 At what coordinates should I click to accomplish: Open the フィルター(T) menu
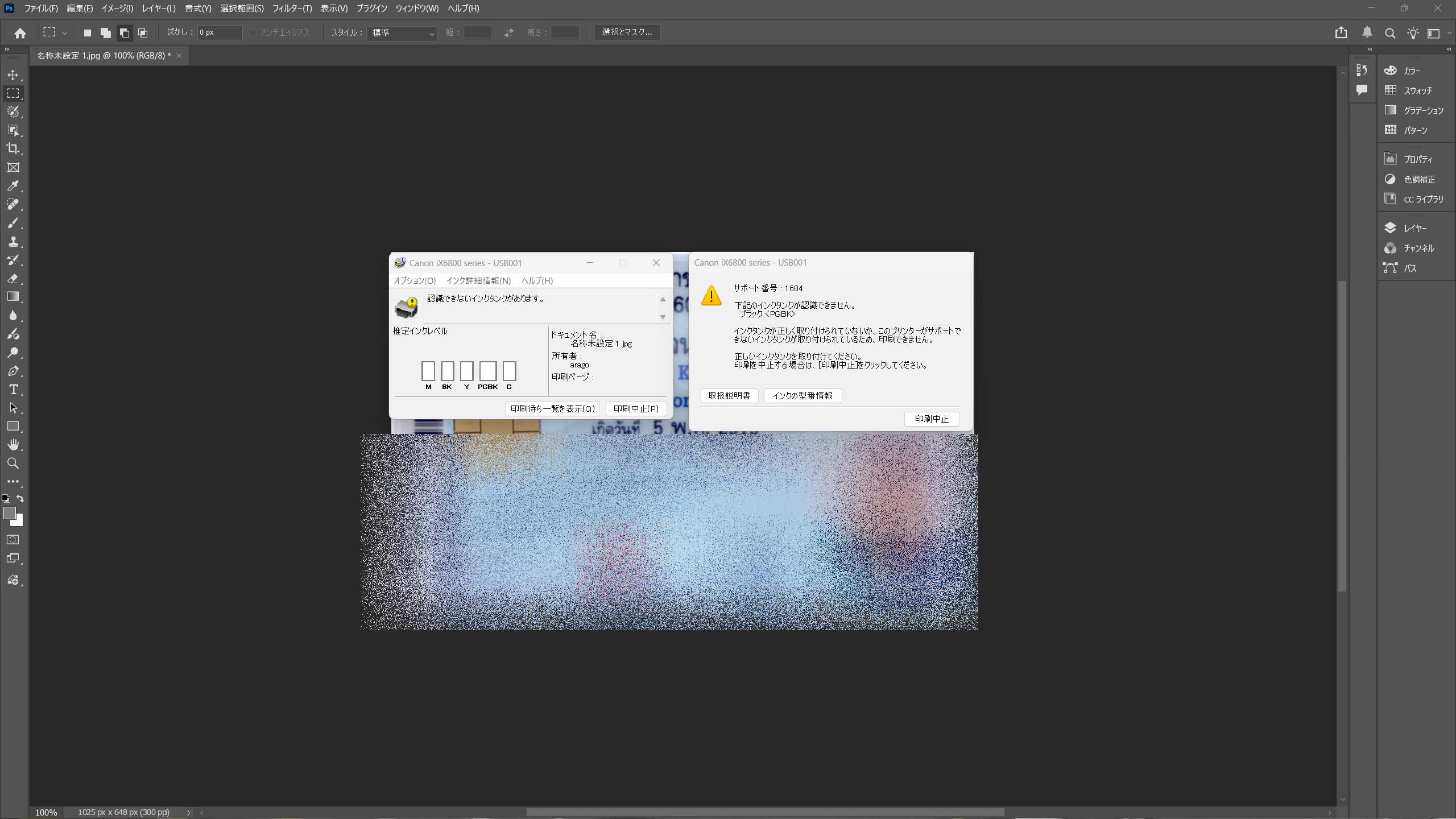[292, 9]
